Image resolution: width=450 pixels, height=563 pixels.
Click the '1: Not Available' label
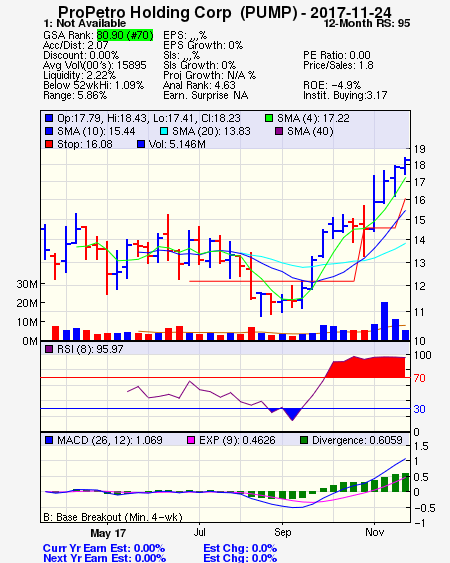(85, 23)
